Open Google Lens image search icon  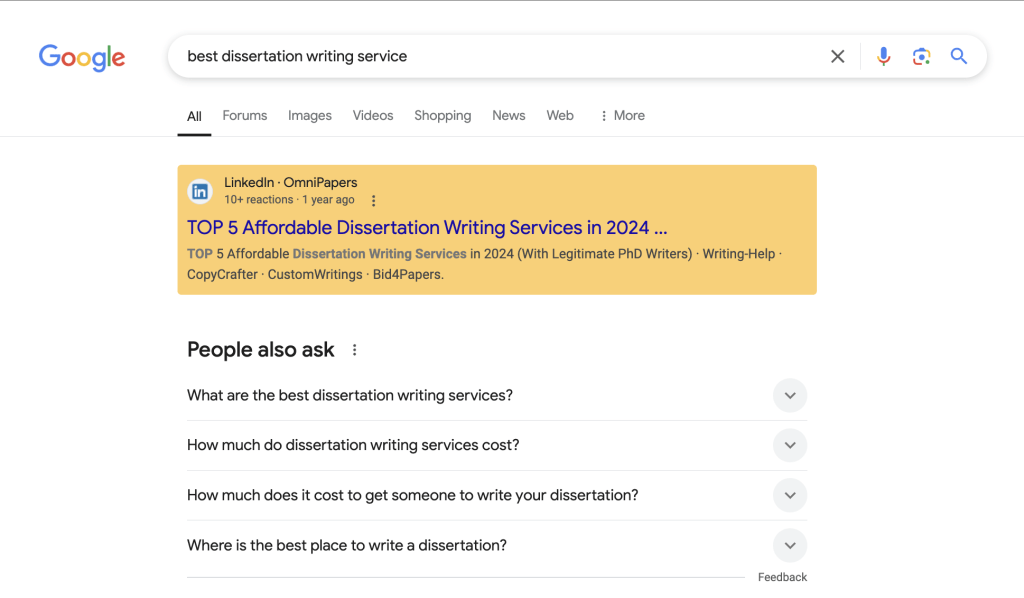[921, 56]
